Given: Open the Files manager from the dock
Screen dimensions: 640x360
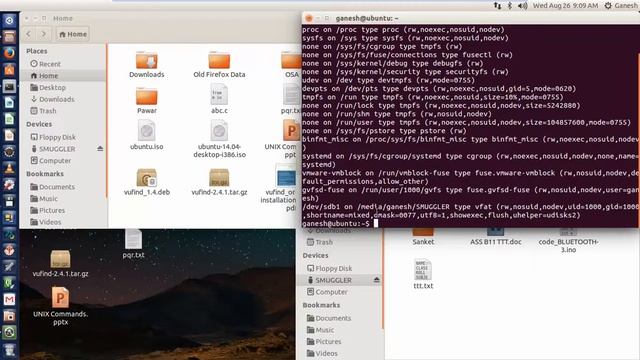Looking at the screenshot, I should pyautogui.click(x=9, y=37).
